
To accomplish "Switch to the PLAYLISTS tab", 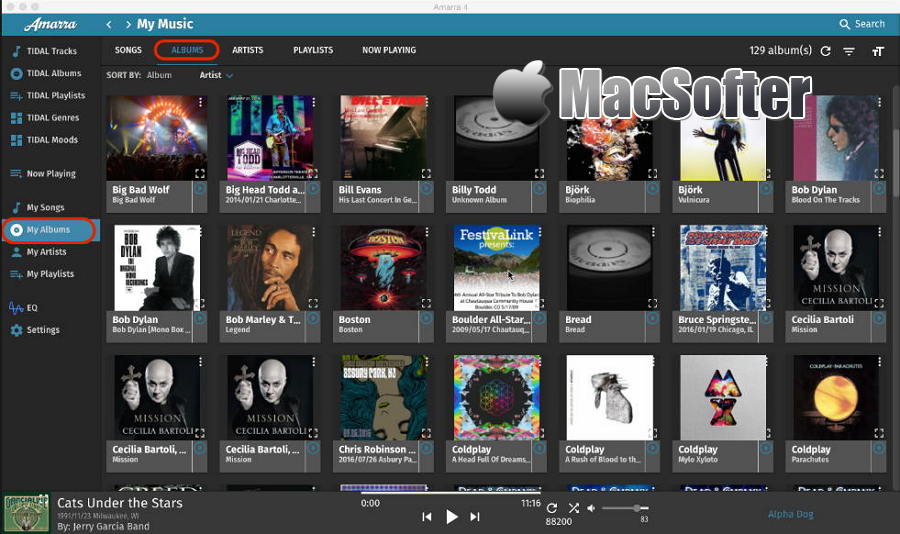I will click(x=313, y=50).
